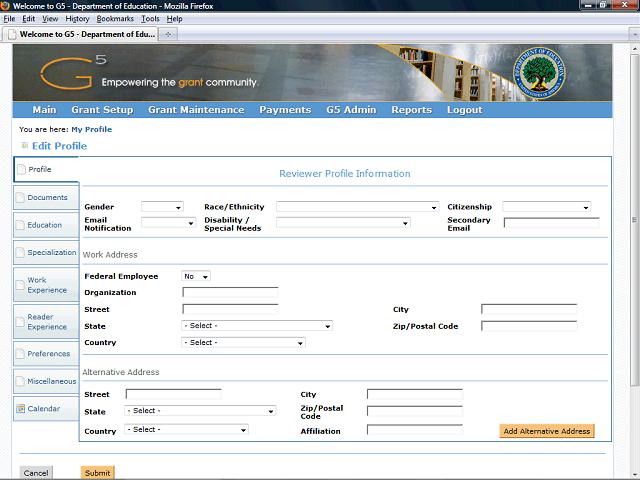Click the Calendar icon in the sidebar
Image resolution: width=640 pixels, height=480 pixels.
[x=20, y=408]
